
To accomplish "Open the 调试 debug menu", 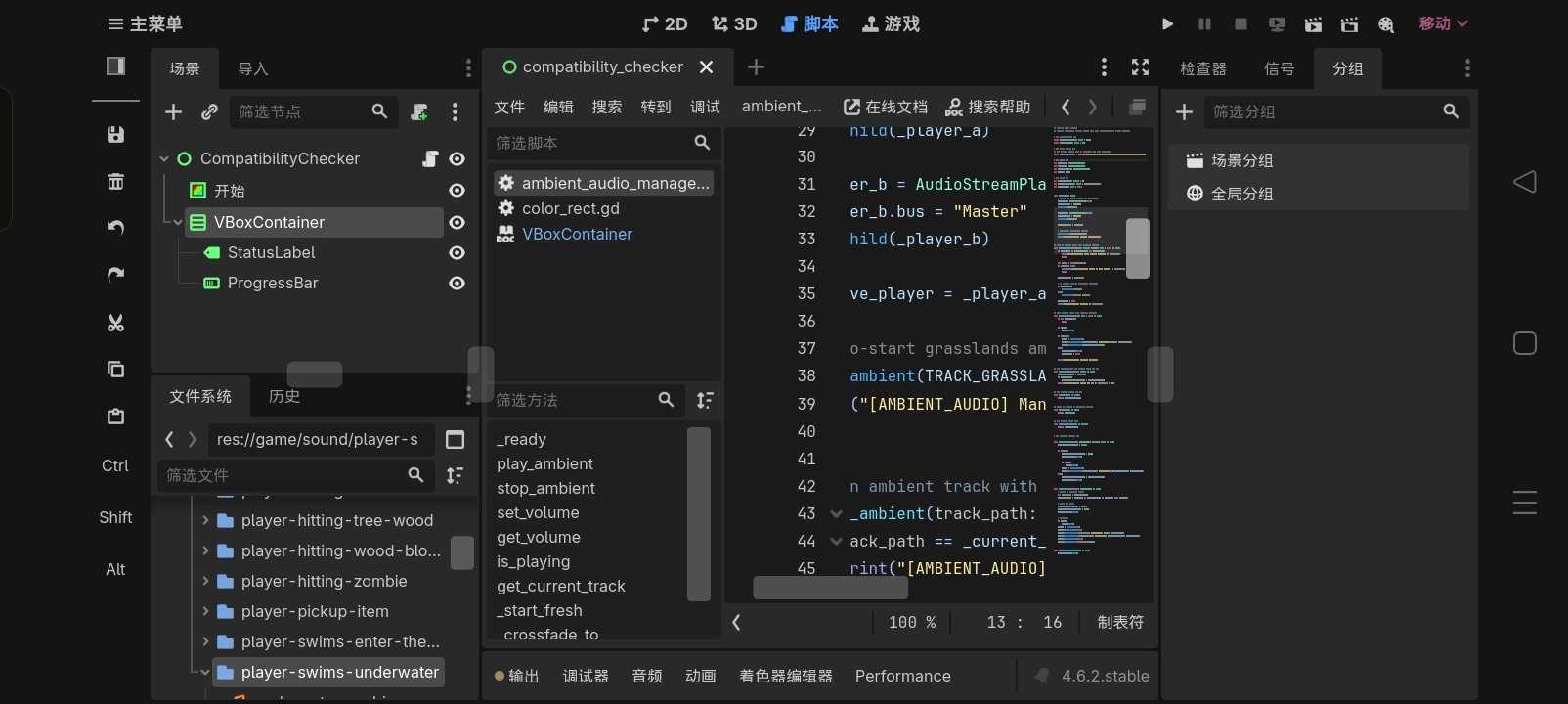I will (705, 107).
